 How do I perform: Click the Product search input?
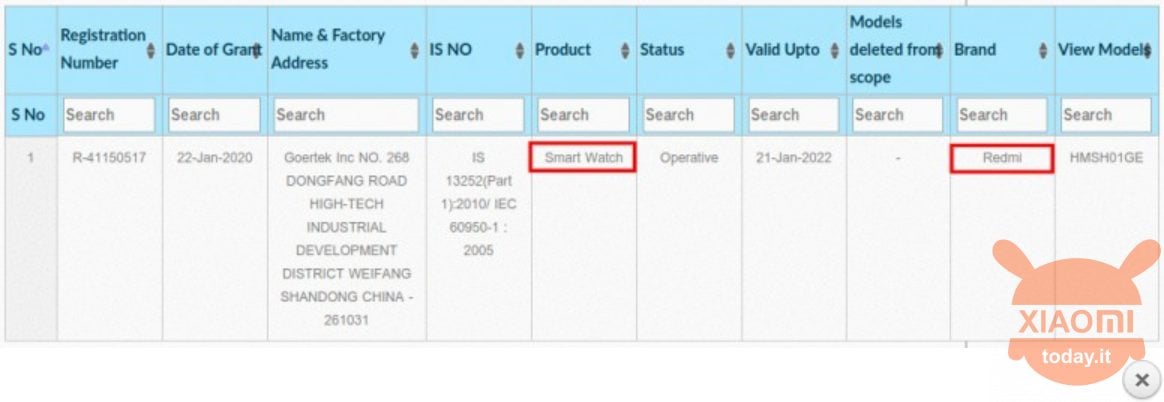583,115
